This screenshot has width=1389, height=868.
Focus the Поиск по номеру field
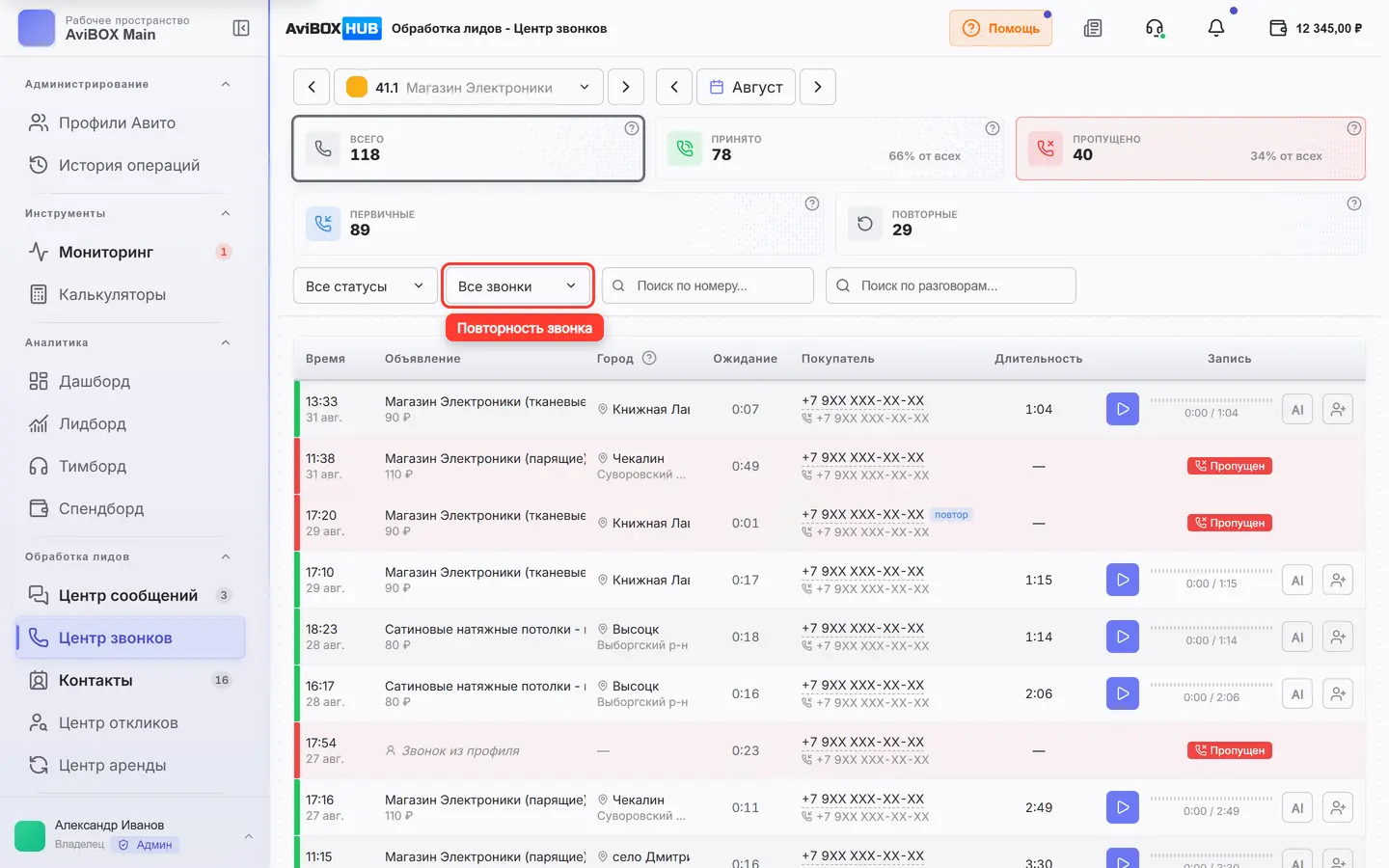click(x=708, y=285)
